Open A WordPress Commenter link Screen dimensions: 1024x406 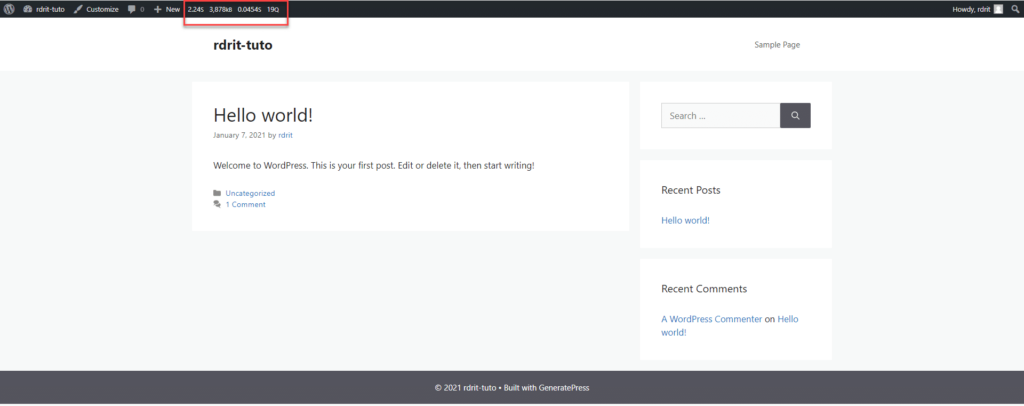[x=710, y=319]
